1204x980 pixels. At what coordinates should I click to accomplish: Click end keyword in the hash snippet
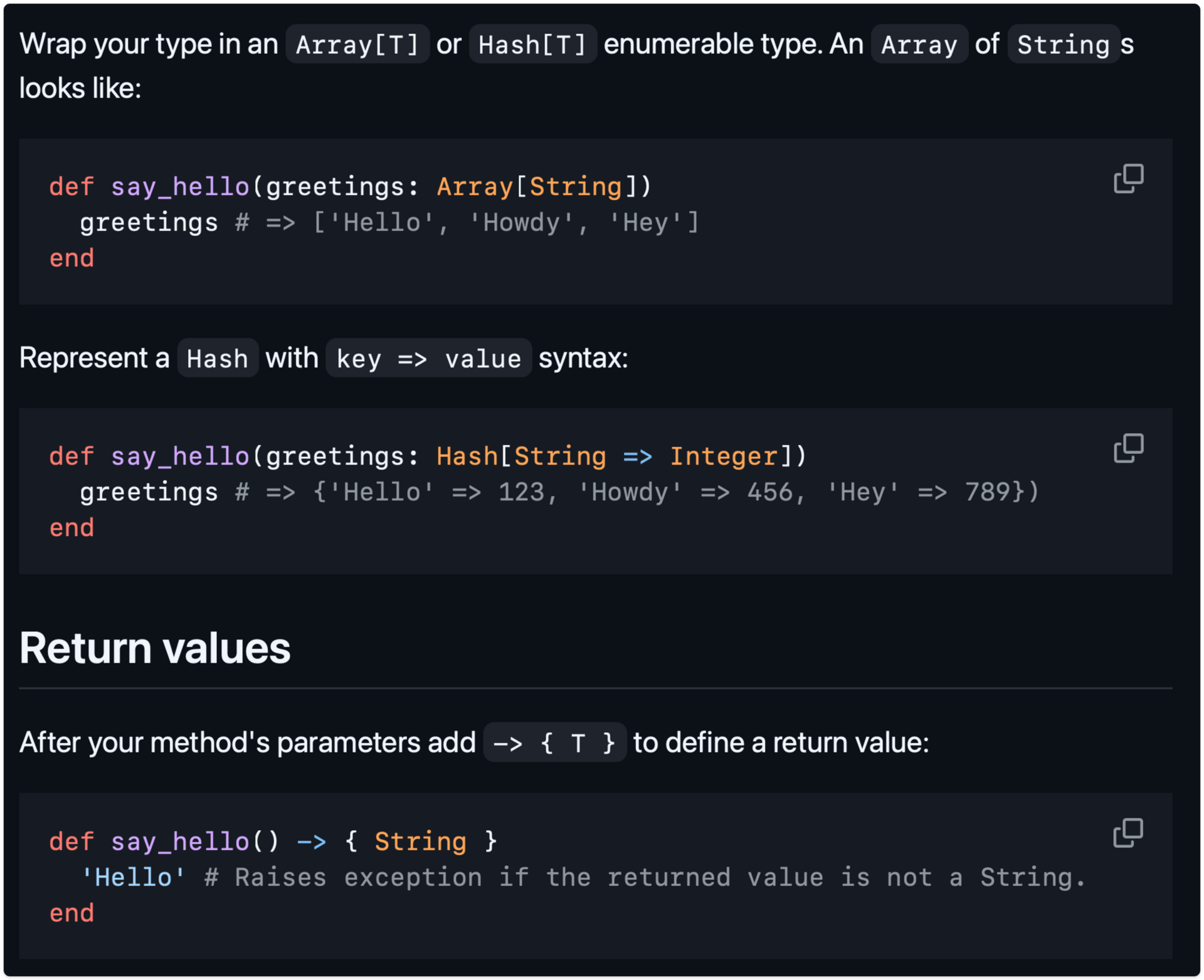(71, 528)
